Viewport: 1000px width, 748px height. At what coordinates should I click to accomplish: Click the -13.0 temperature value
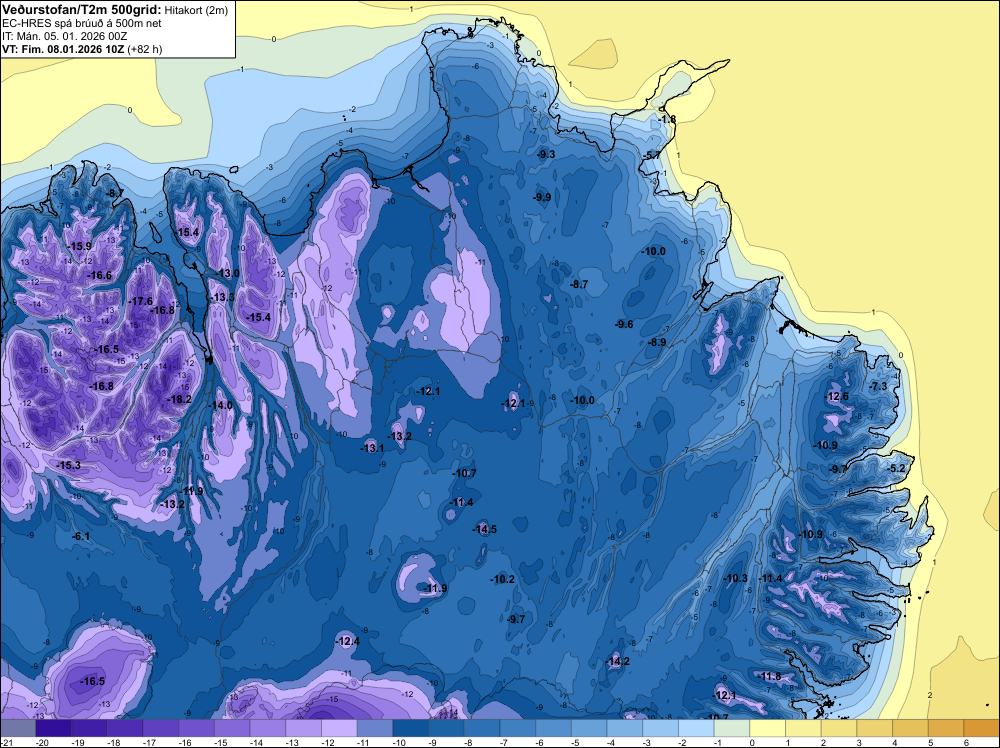(227, 273)
